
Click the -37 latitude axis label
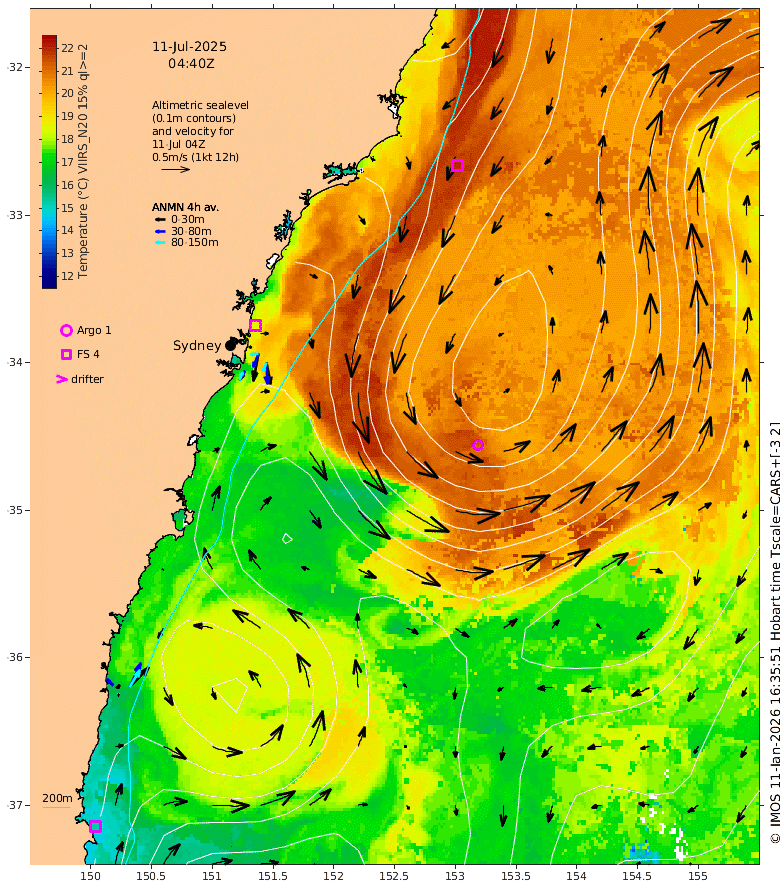click(x=16, y=805)
